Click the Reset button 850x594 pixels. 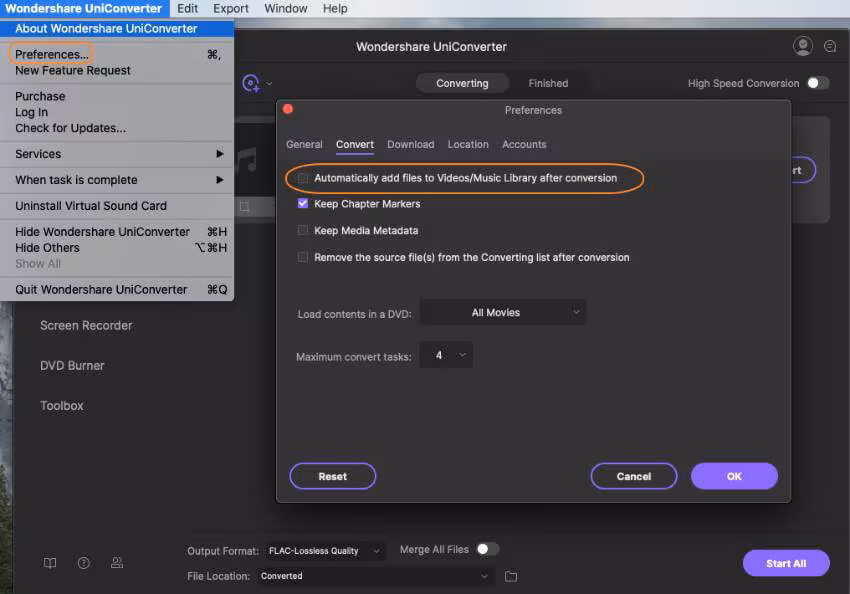tap(332, 476)
